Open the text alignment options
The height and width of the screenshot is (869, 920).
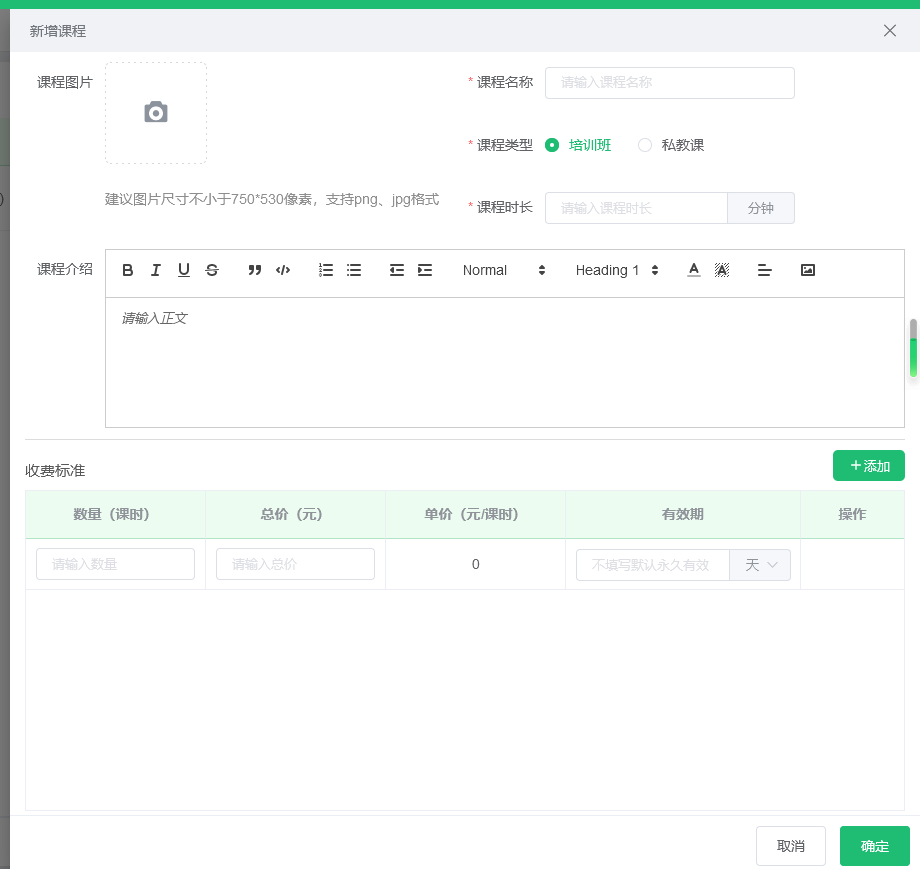pos(765,270)
